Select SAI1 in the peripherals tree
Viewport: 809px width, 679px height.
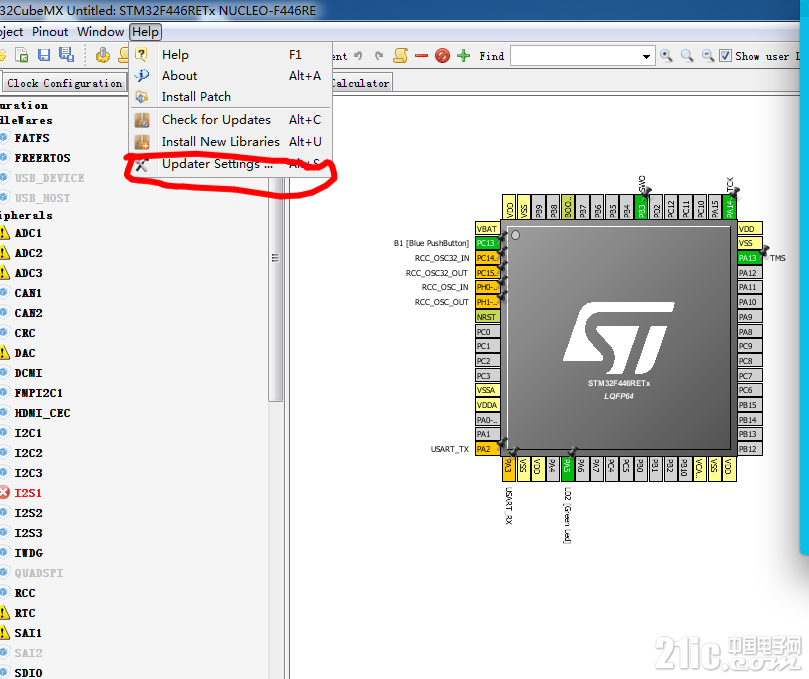(x=28, y=633)
